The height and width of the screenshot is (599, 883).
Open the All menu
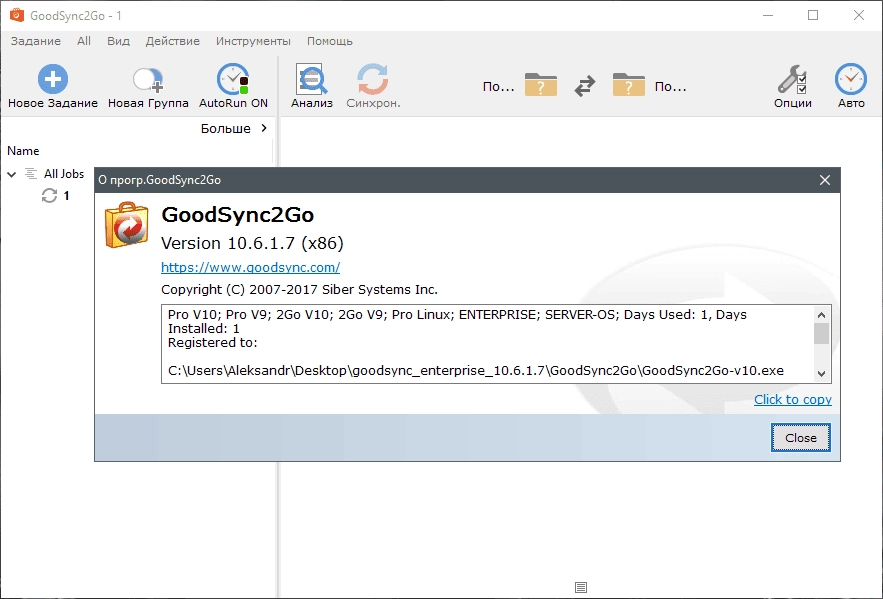click(x=84, y=41)
